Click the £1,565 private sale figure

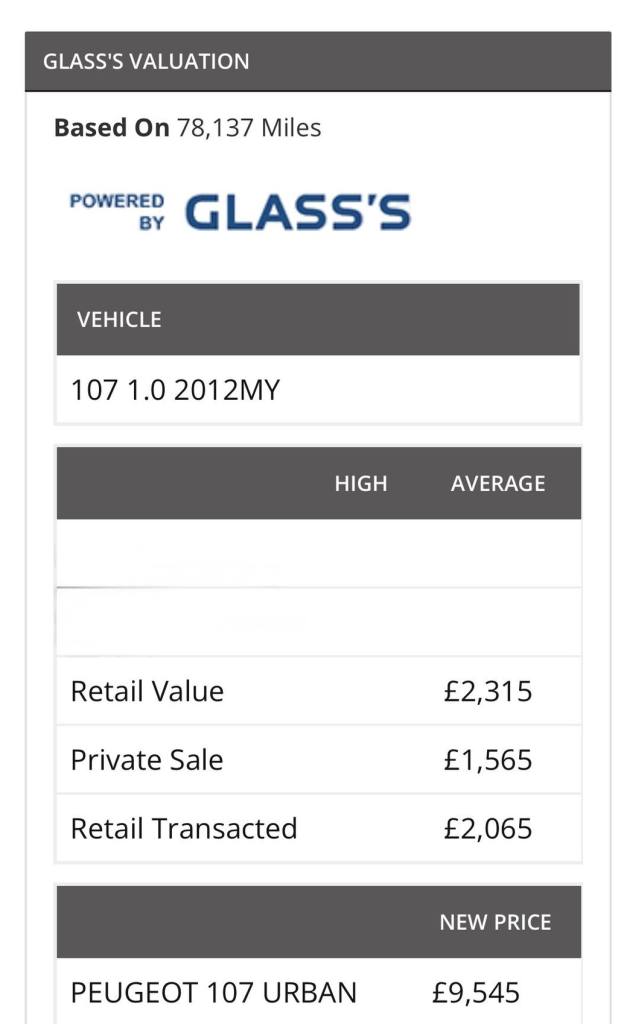click(x=488, y=760)
